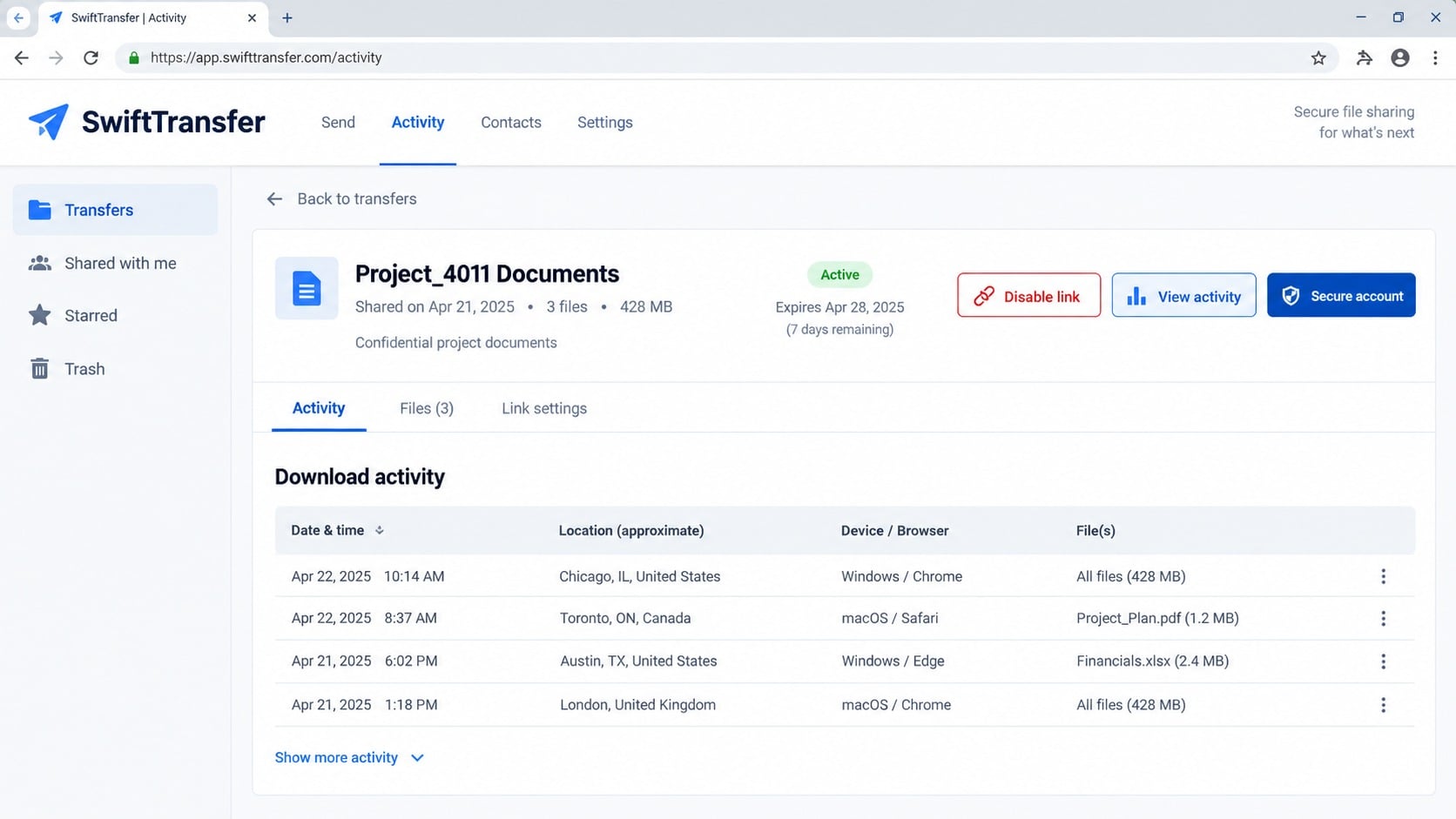1456x819 pixels.
Task: Expand Show more activity
Action: click(x=349, y=757)
